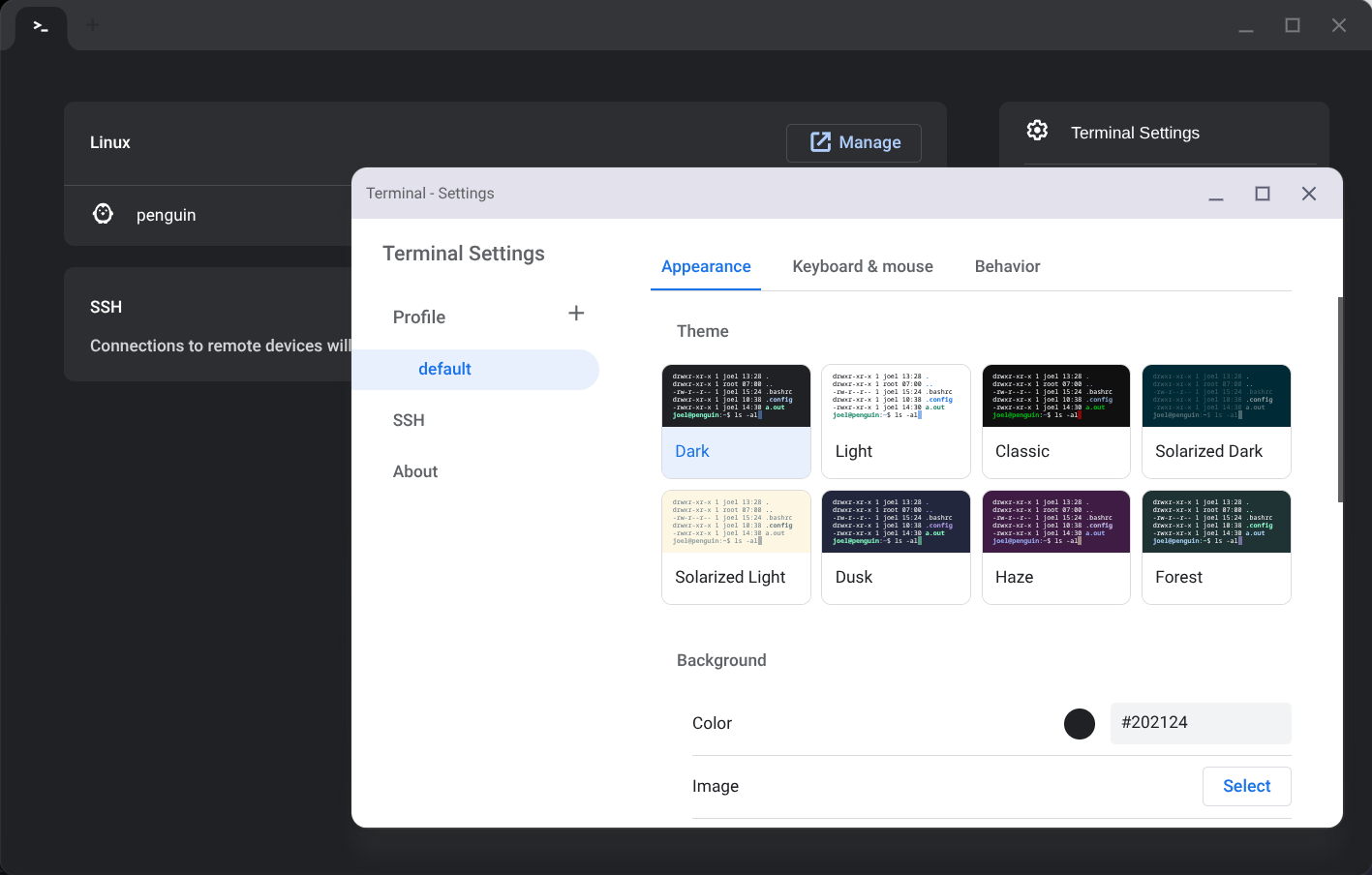The height and width of the screenshot is (875, 1372).
Task: Click the Image label
Action: tap(716, 786)
